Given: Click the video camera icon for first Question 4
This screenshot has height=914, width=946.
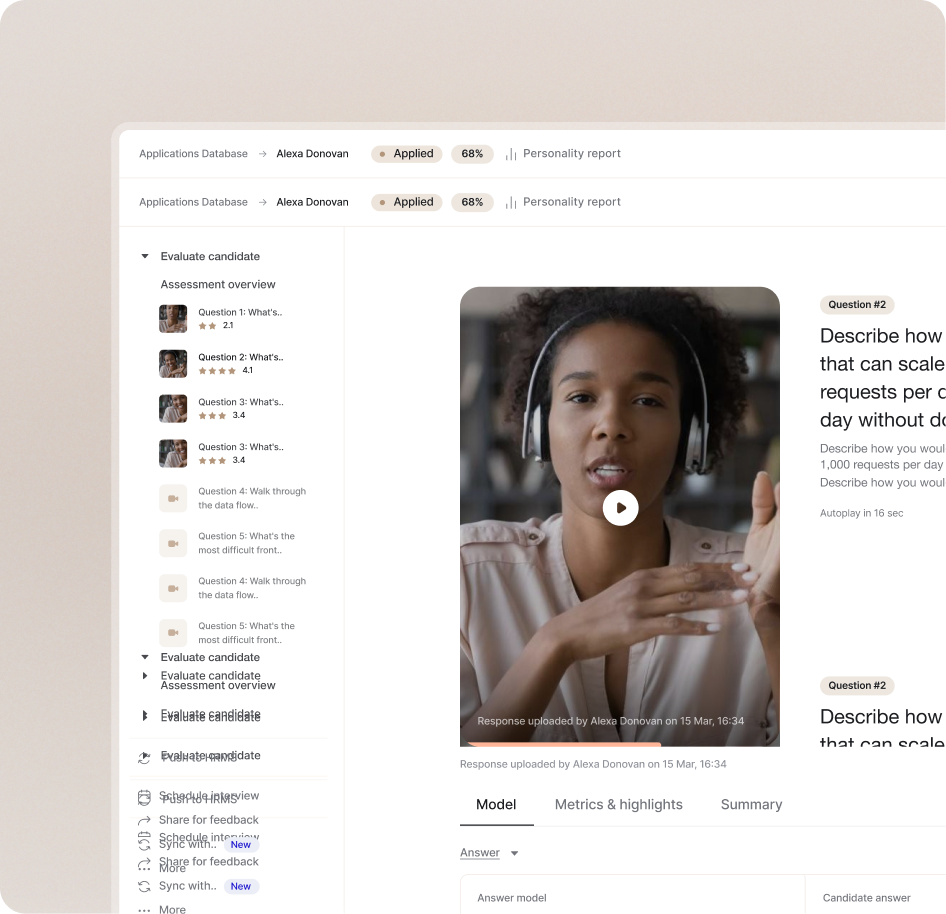Looking at the screenshot, I should click(x=173, y=498).
